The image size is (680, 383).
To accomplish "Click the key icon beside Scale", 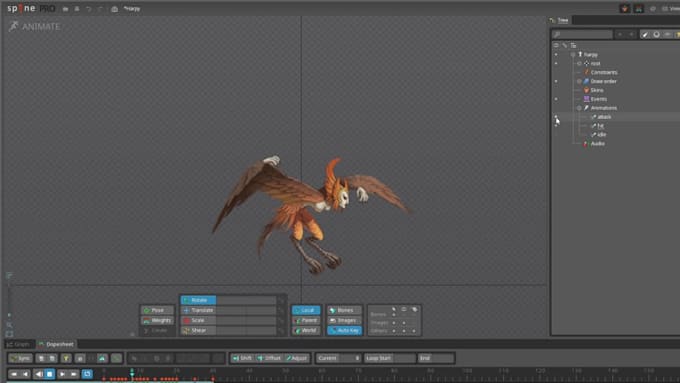I will 281,320.
